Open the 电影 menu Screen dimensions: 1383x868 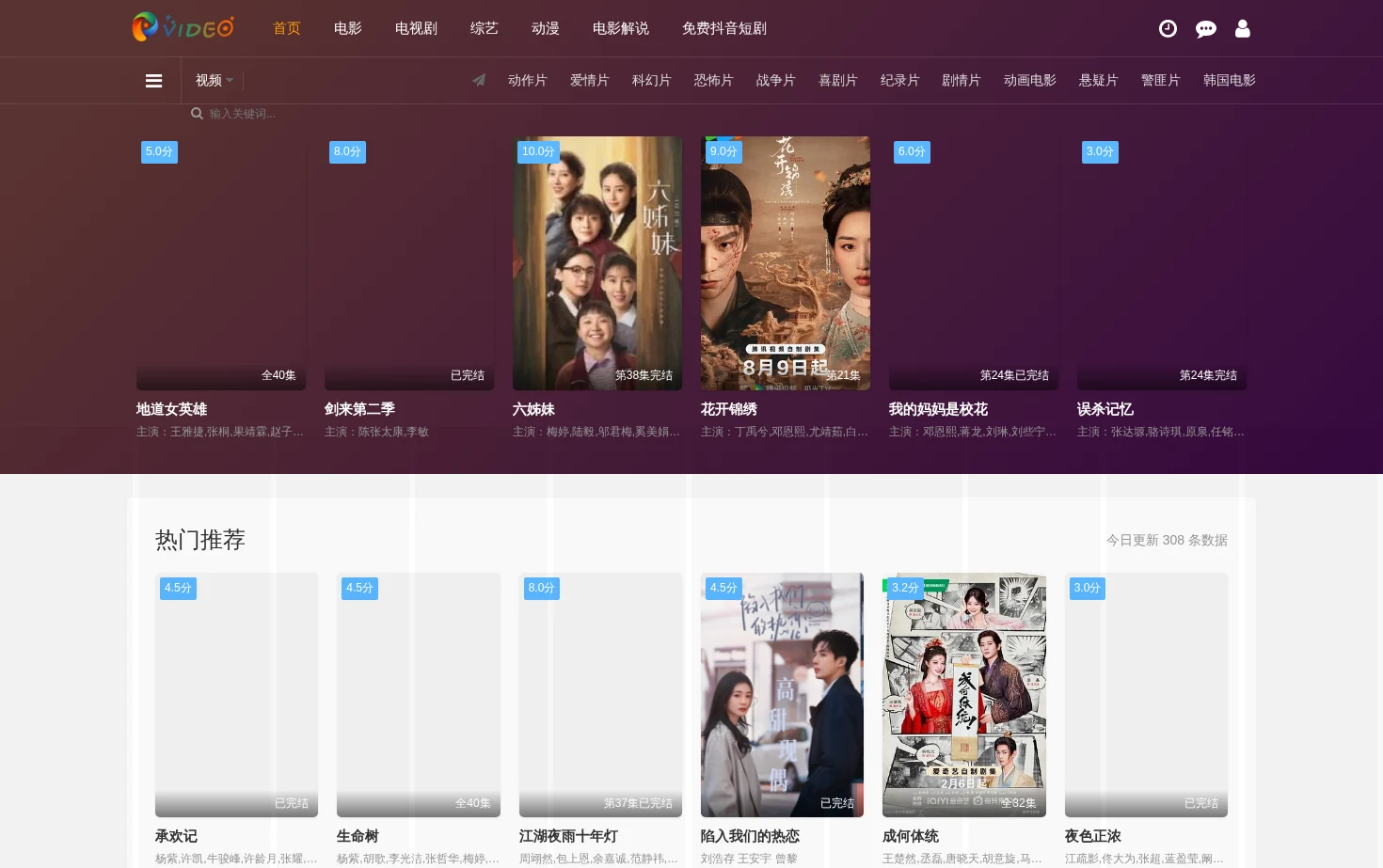tap(348, 28)
